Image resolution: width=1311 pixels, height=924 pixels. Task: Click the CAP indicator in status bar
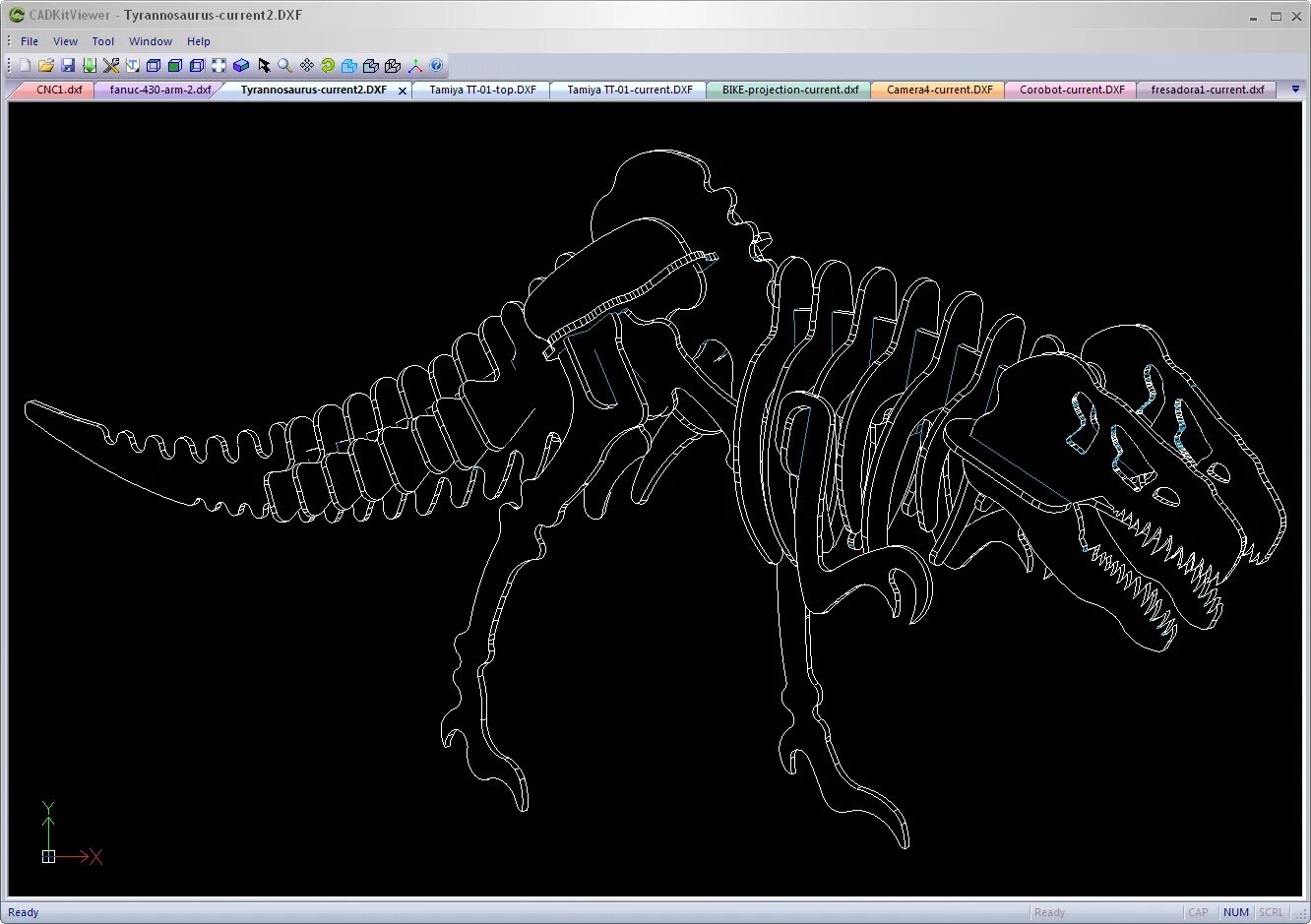[1198, 912]
